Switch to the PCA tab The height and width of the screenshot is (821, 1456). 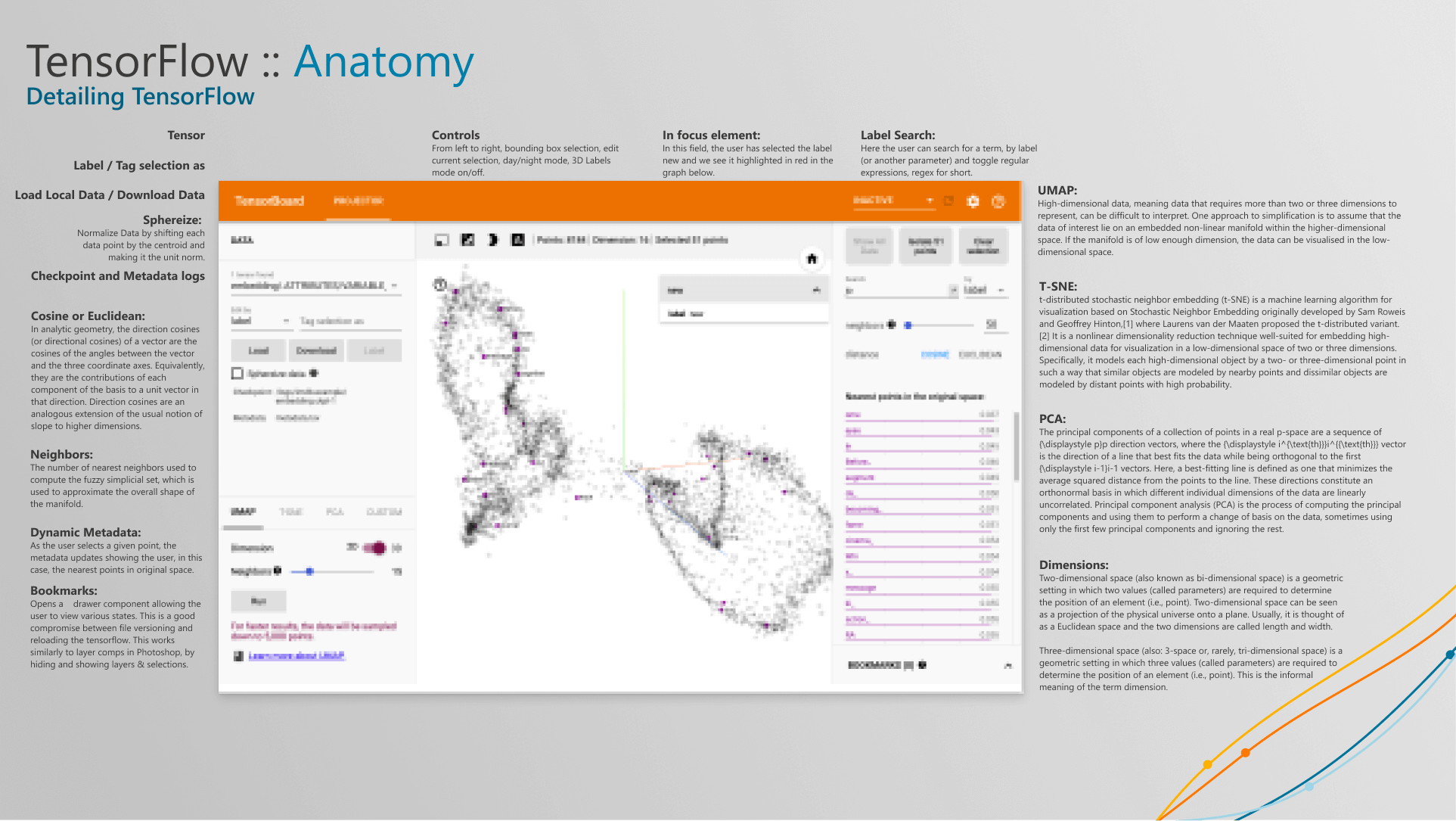click(334, 512)
